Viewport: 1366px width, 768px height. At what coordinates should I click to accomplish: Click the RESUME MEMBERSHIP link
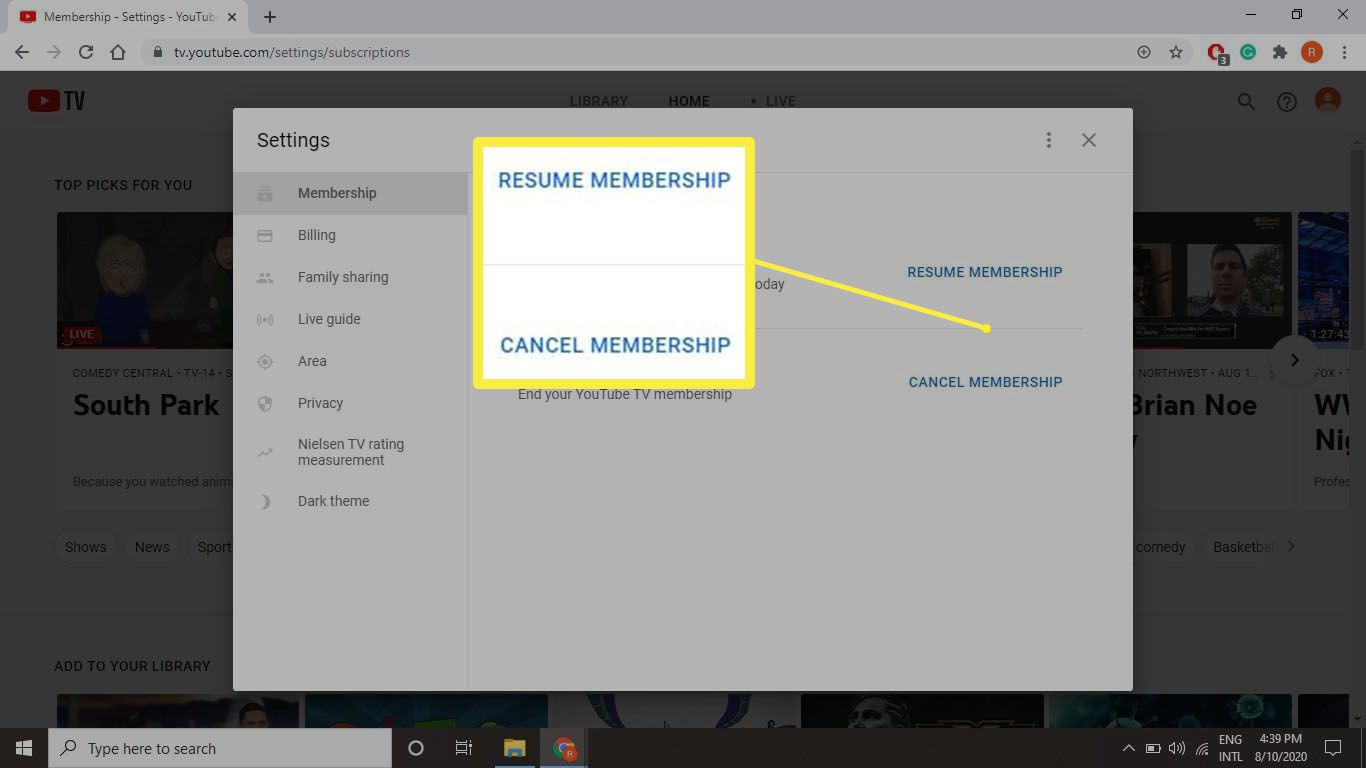(985, 272)
